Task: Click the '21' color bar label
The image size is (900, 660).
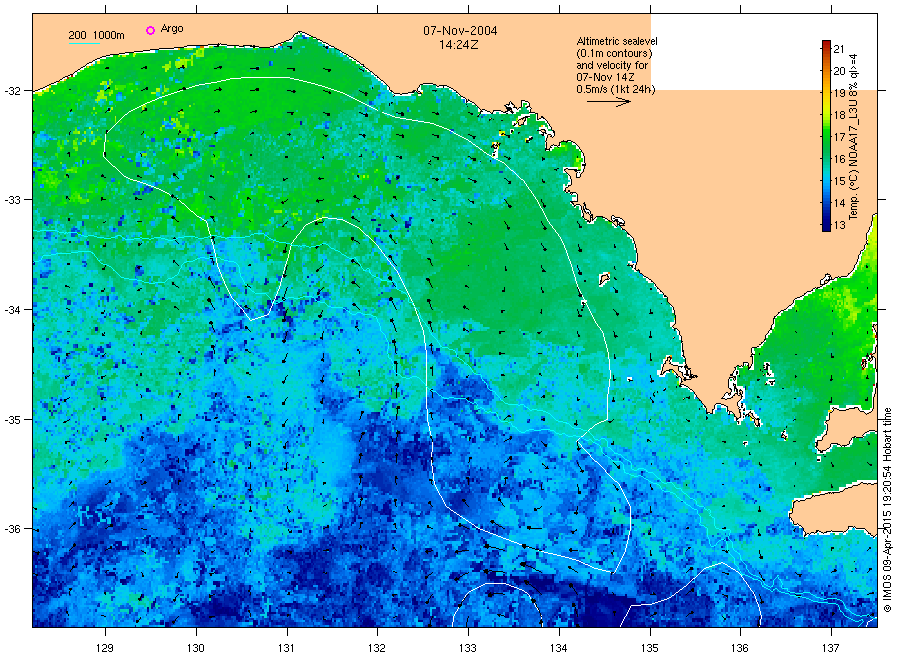Action: [839, 49]
